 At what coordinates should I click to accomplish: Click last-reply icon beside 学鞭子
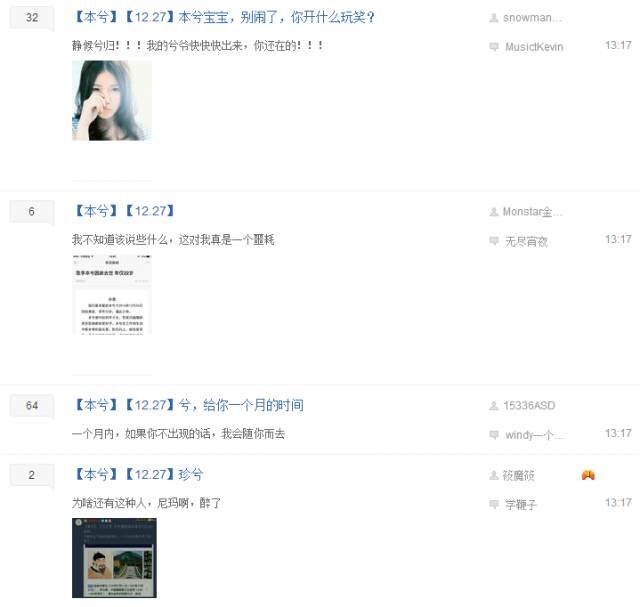(x=494, y=504)
